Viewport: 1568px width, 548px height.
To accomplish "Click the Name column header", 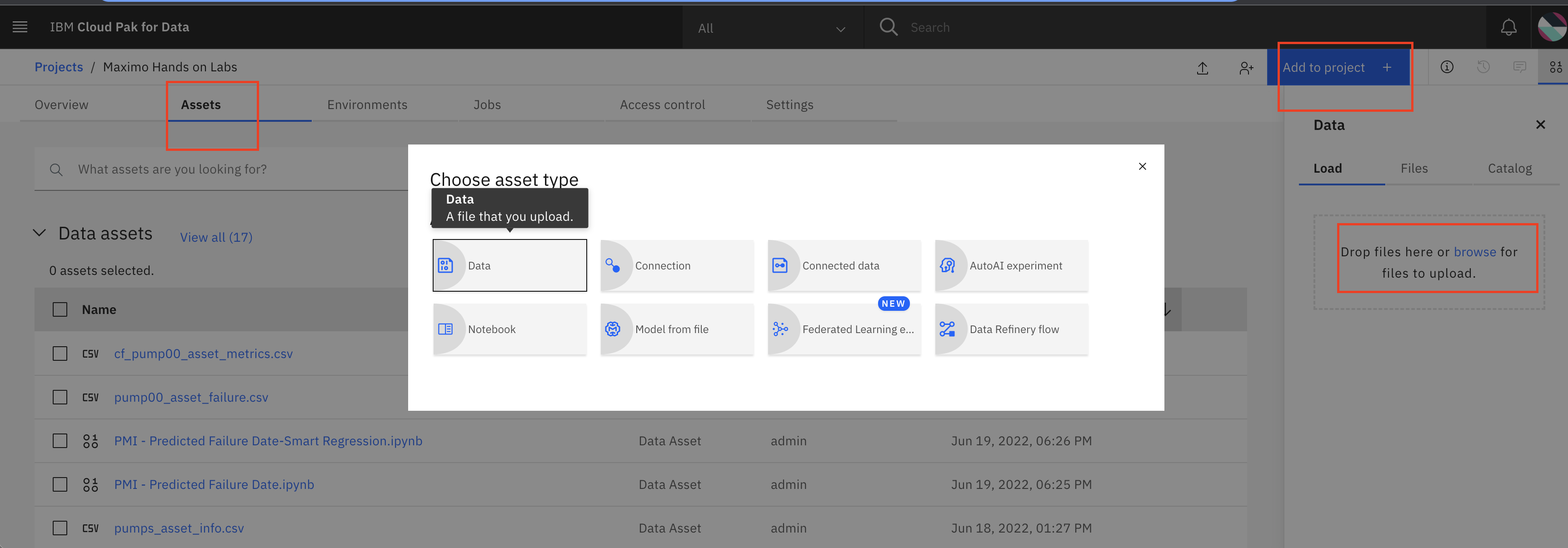I will (x=99, y=309).
